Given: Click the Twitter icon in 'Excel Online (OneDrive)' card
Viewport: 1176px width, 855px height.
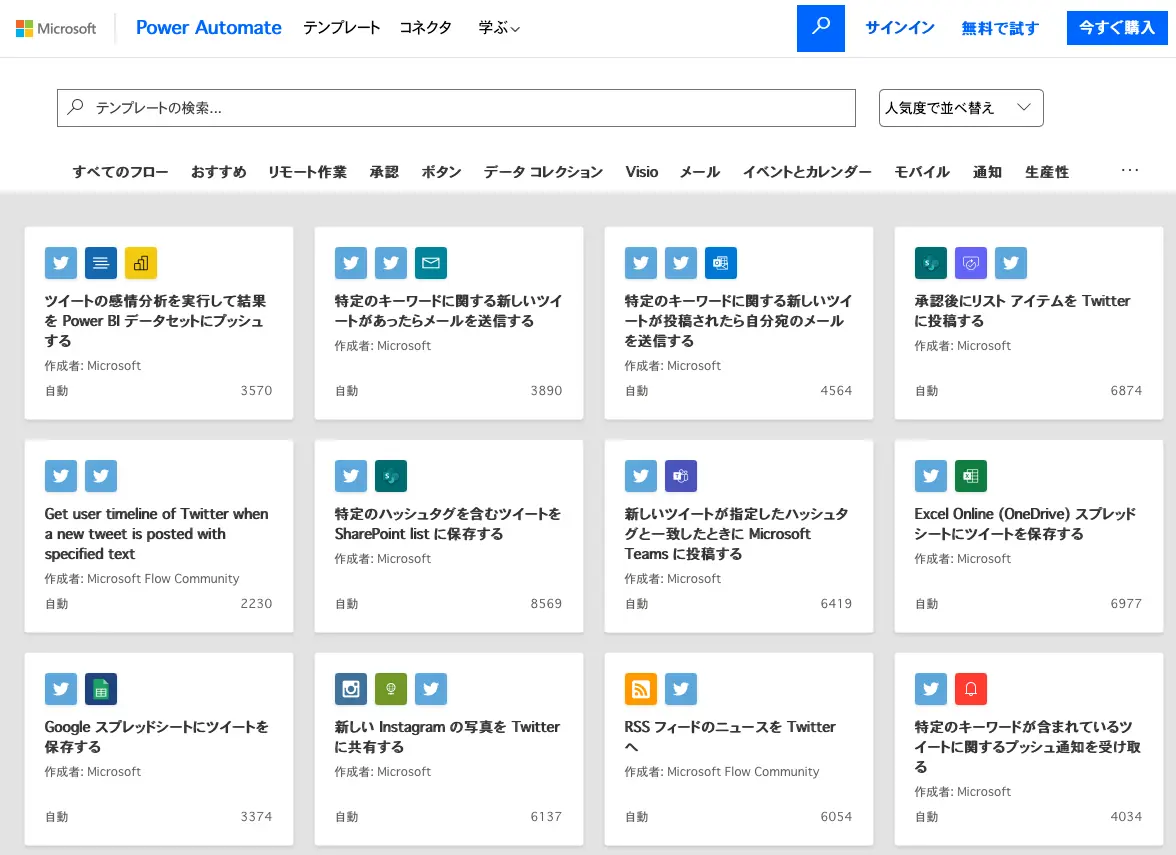Looking at the screenshot, I should (x=931, y=476).
